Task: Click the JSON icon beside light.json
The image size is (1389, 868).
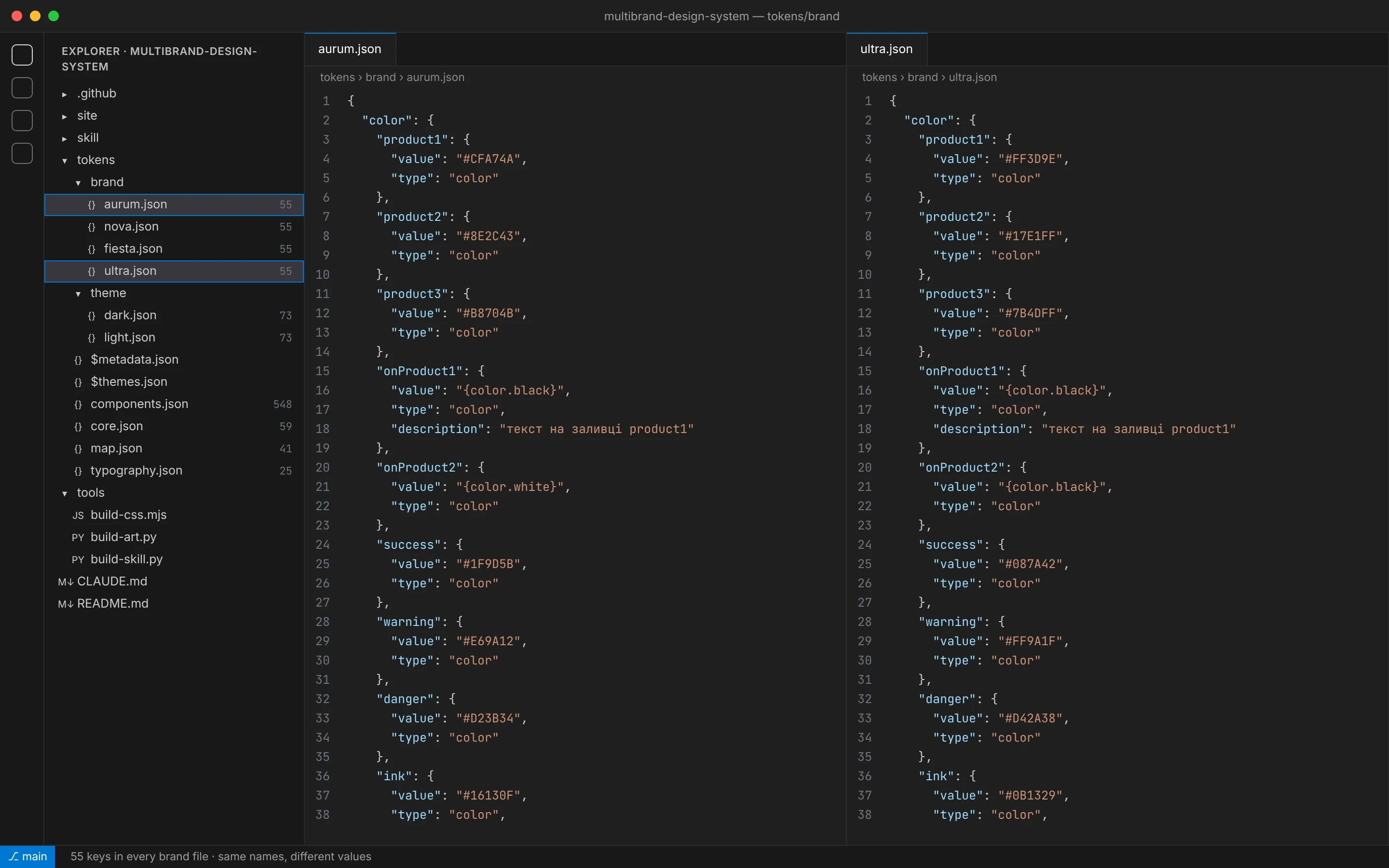Action: (91, 338)
